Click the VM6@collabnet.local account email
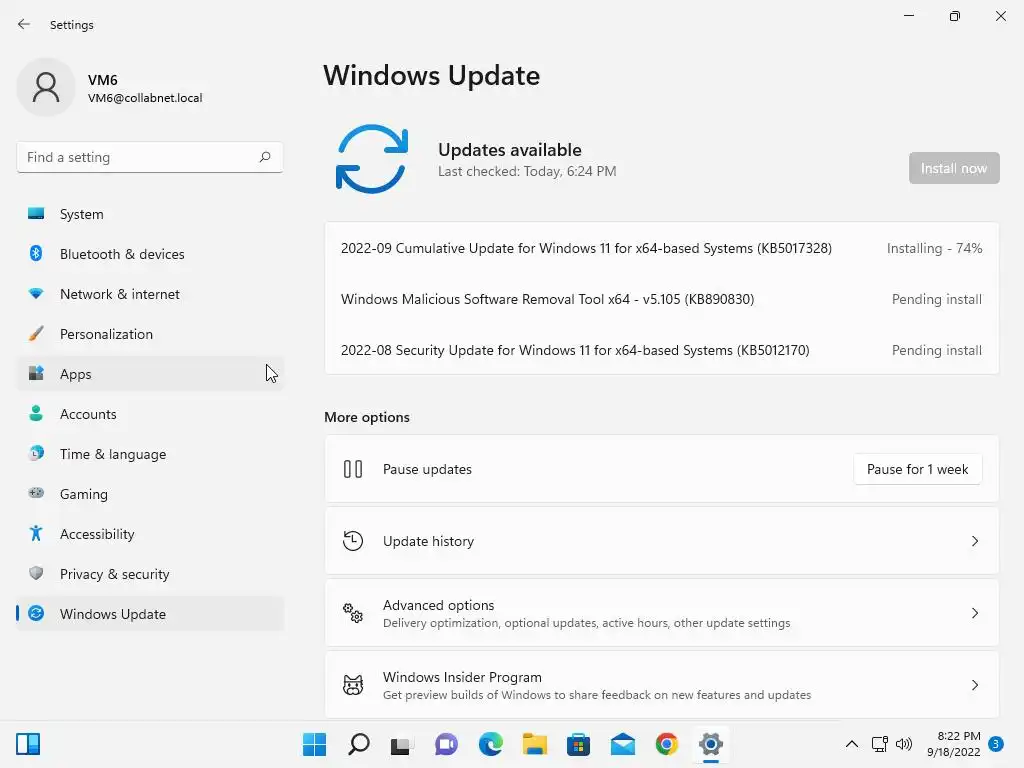Image resolution: width=1024 pixels, height=768 pixels. [x=145, y=98]
